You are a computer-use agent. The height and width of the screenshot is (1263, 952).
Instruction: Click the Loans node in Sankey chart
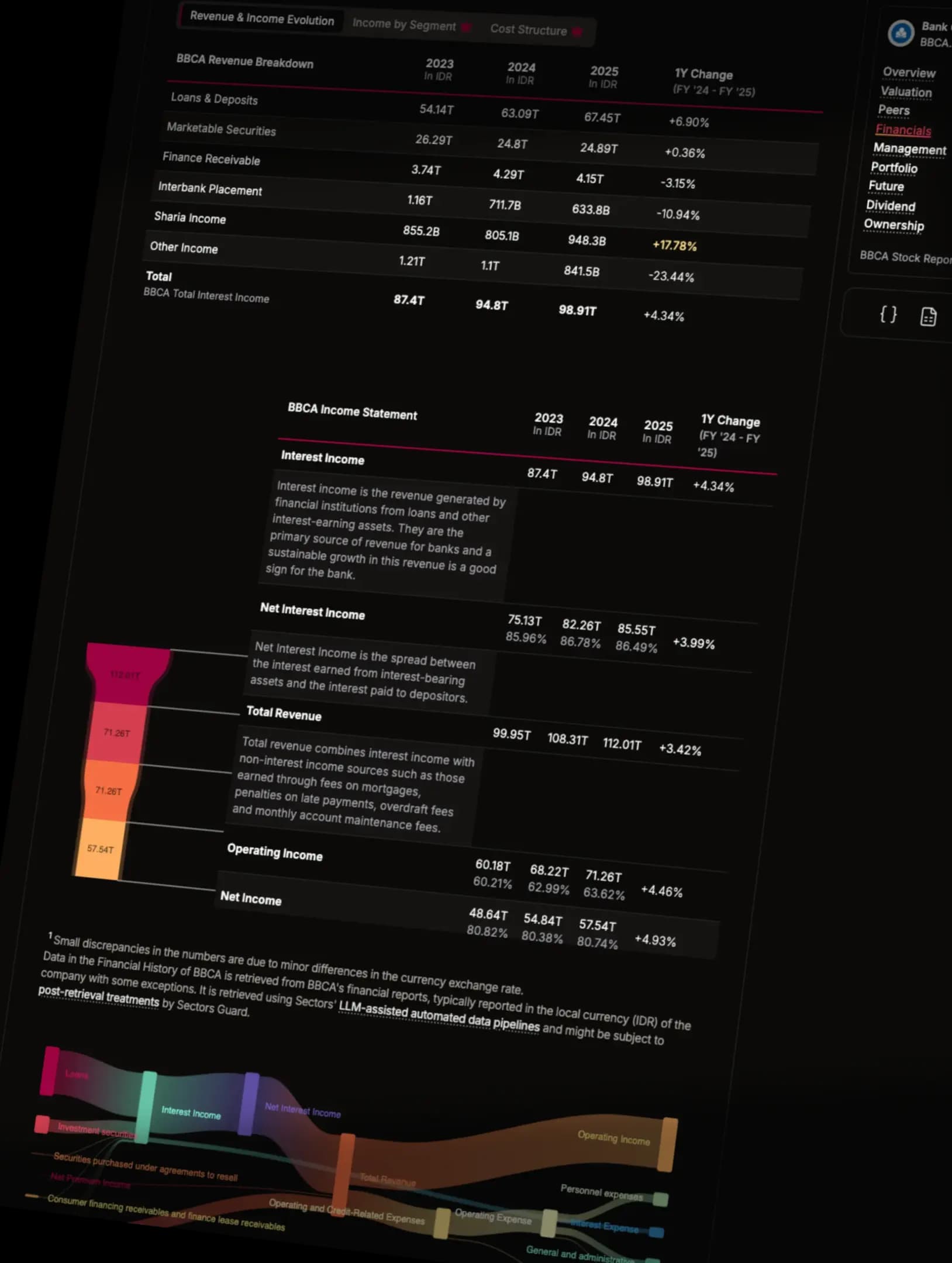[50, 1071]
